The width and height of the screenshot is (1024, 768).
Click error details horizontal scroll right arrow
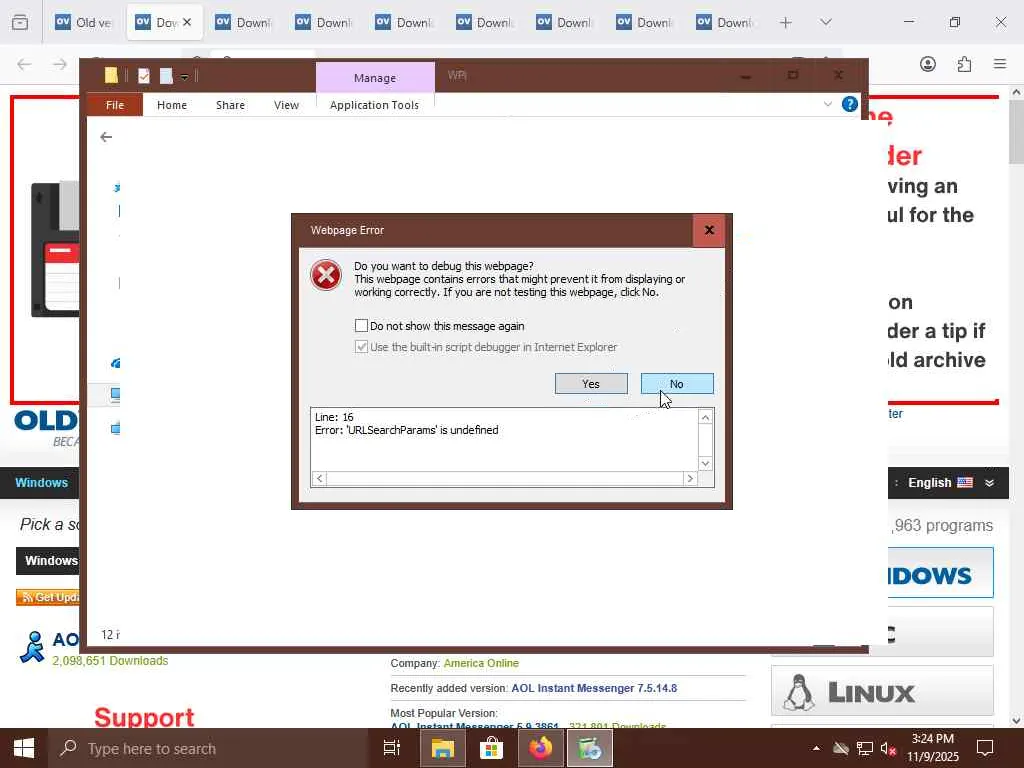(690, 479)
